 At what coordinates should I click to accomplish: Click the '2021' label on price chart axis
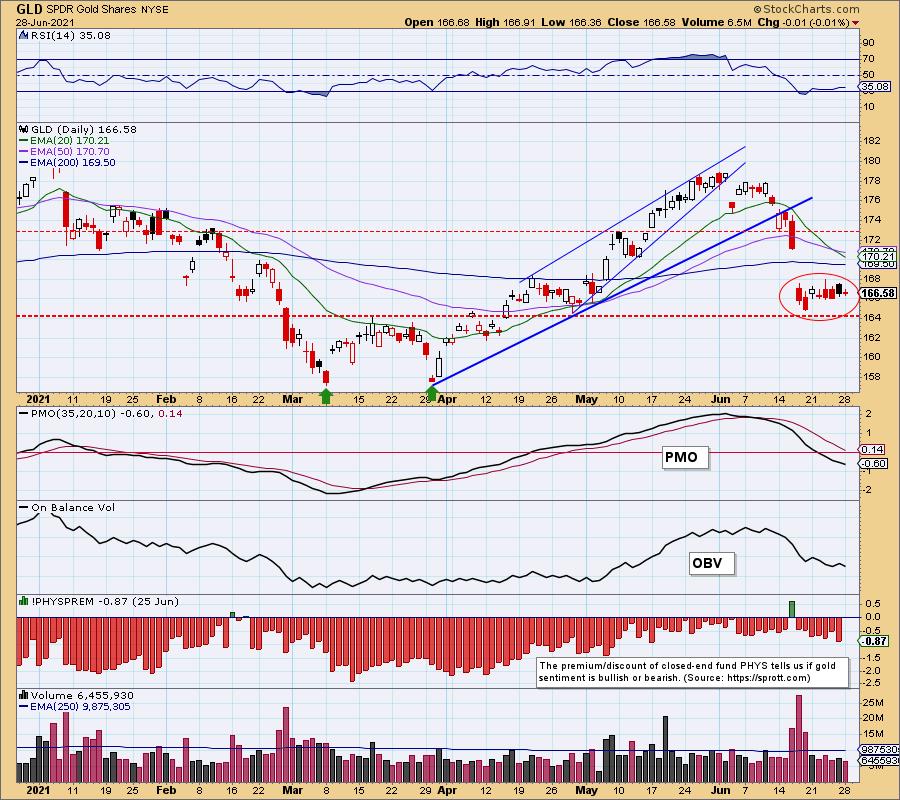click(x=38, y=399)
